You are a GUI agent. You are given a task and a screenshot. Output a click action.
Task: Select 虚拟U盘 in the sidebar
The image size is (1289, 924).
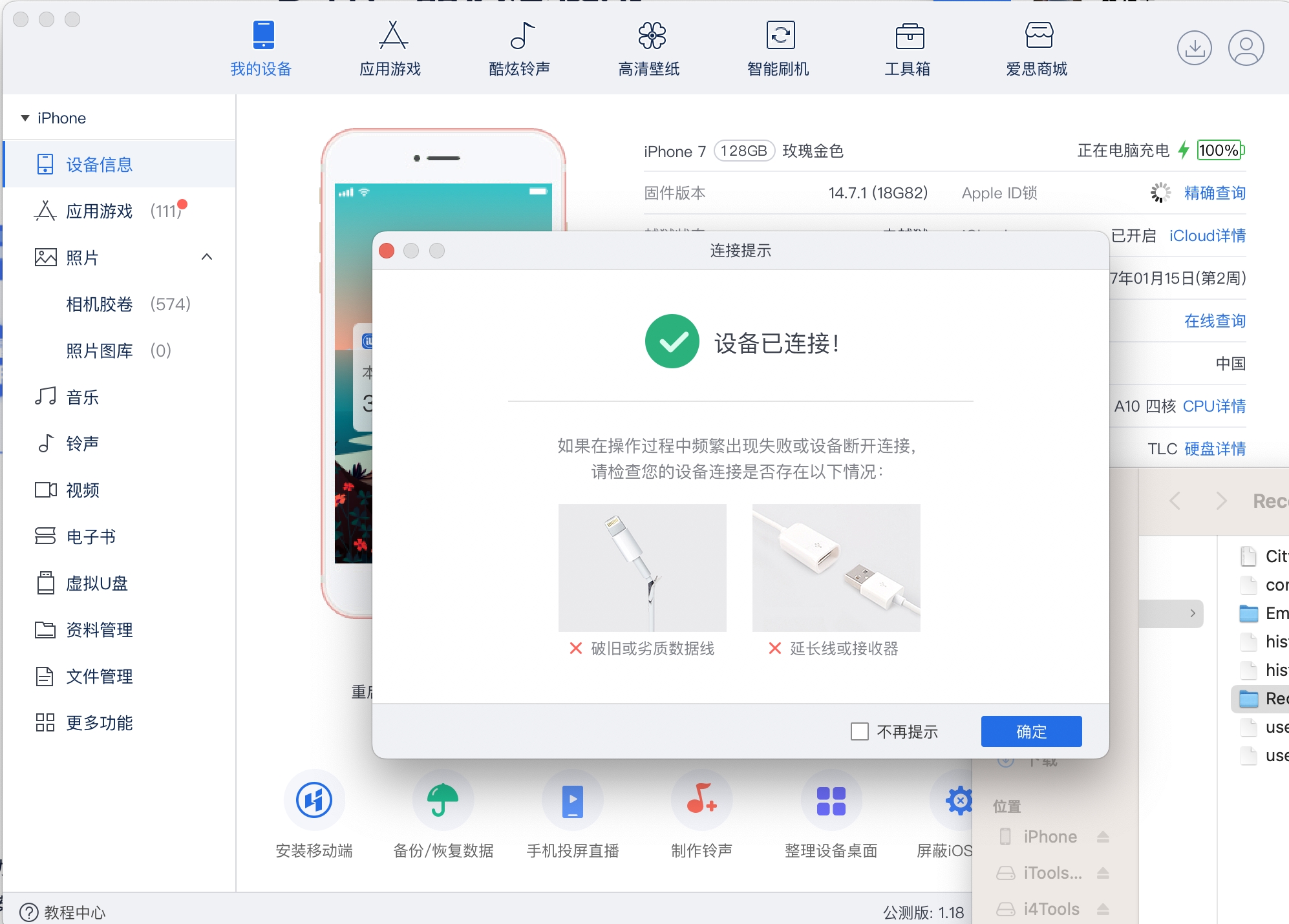(x=97, y=583)
